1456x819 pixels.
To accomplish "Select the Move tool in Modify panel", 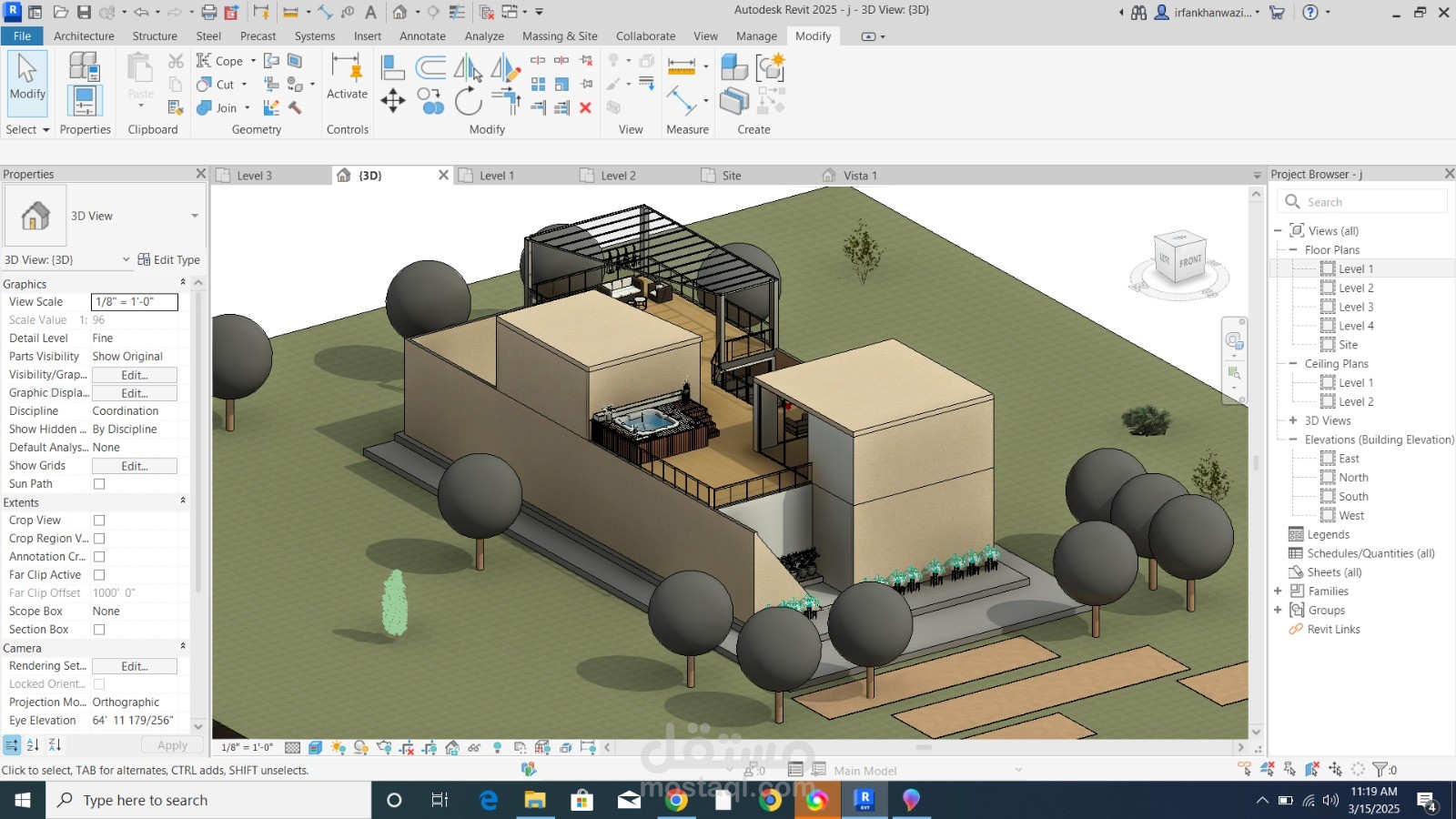I will pos(392,100).
